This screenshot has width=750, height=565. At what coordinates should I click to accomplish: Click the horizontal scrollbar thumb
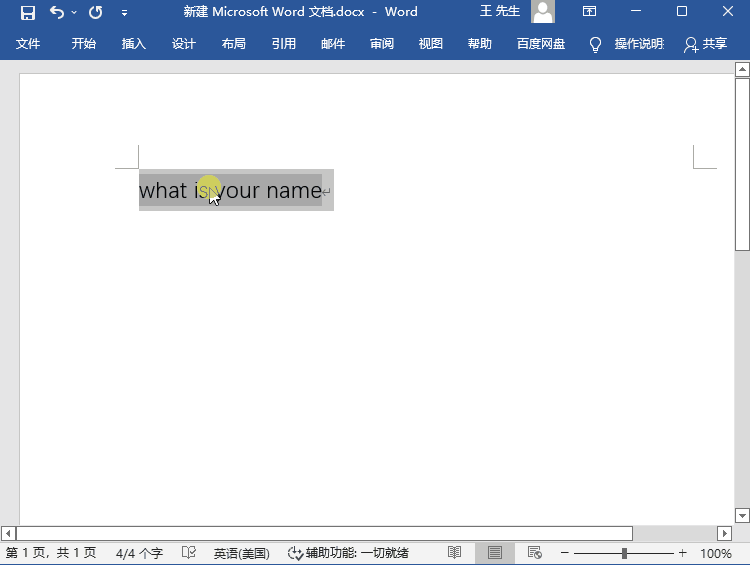click(x=324, y=533)
